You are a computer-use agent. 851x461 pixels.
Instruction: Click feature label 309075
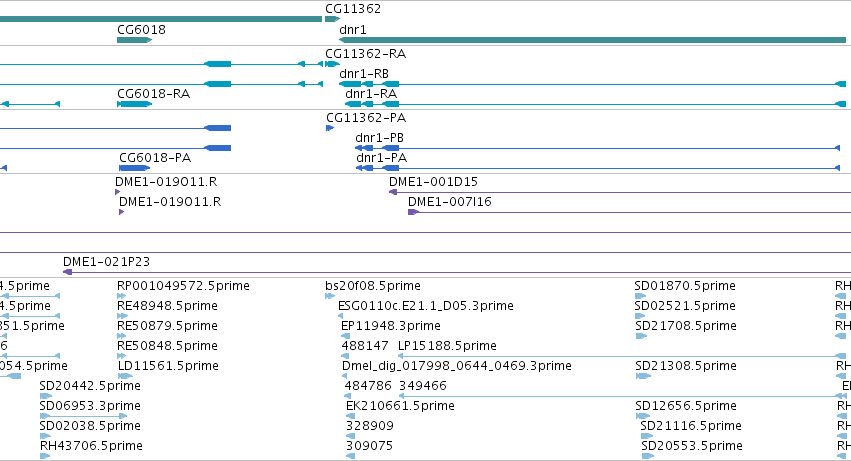coord(370,446)
